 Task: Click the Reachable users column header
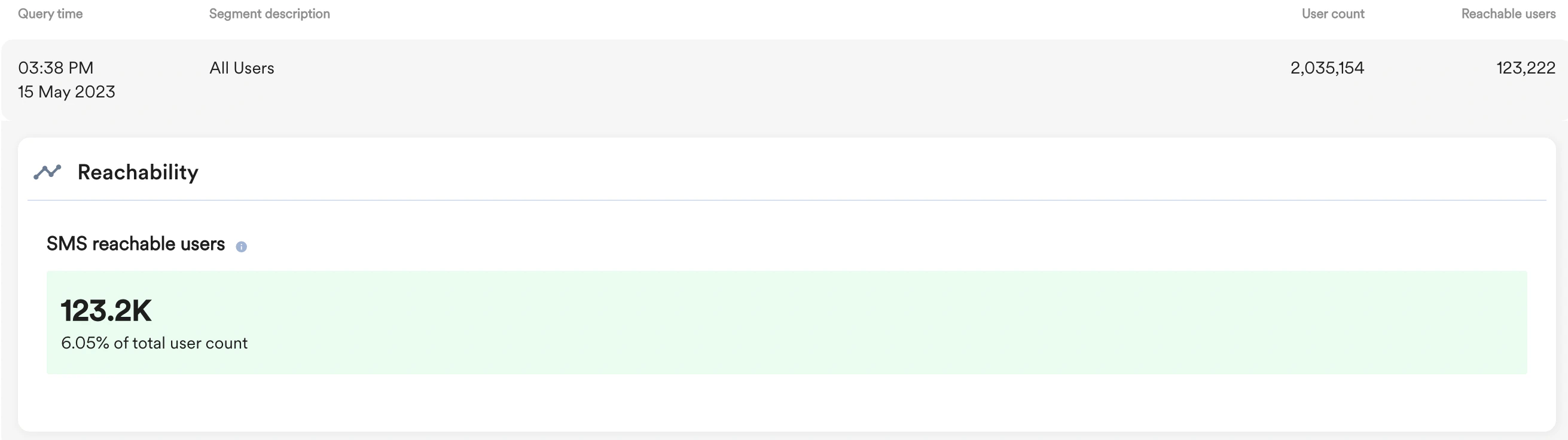click(x=1508, y=13)
